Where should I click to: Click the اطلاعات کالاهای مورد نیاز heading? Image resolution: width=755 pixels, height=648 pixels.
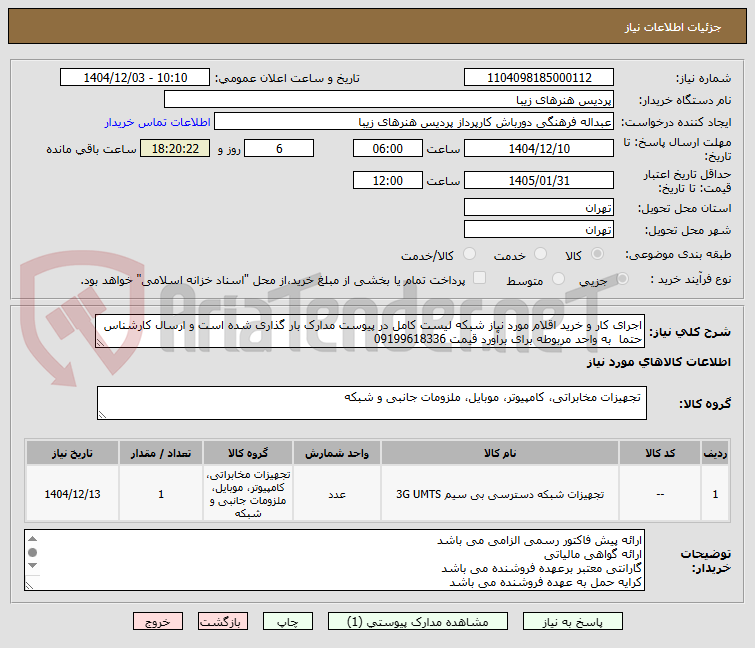point(658,362)
